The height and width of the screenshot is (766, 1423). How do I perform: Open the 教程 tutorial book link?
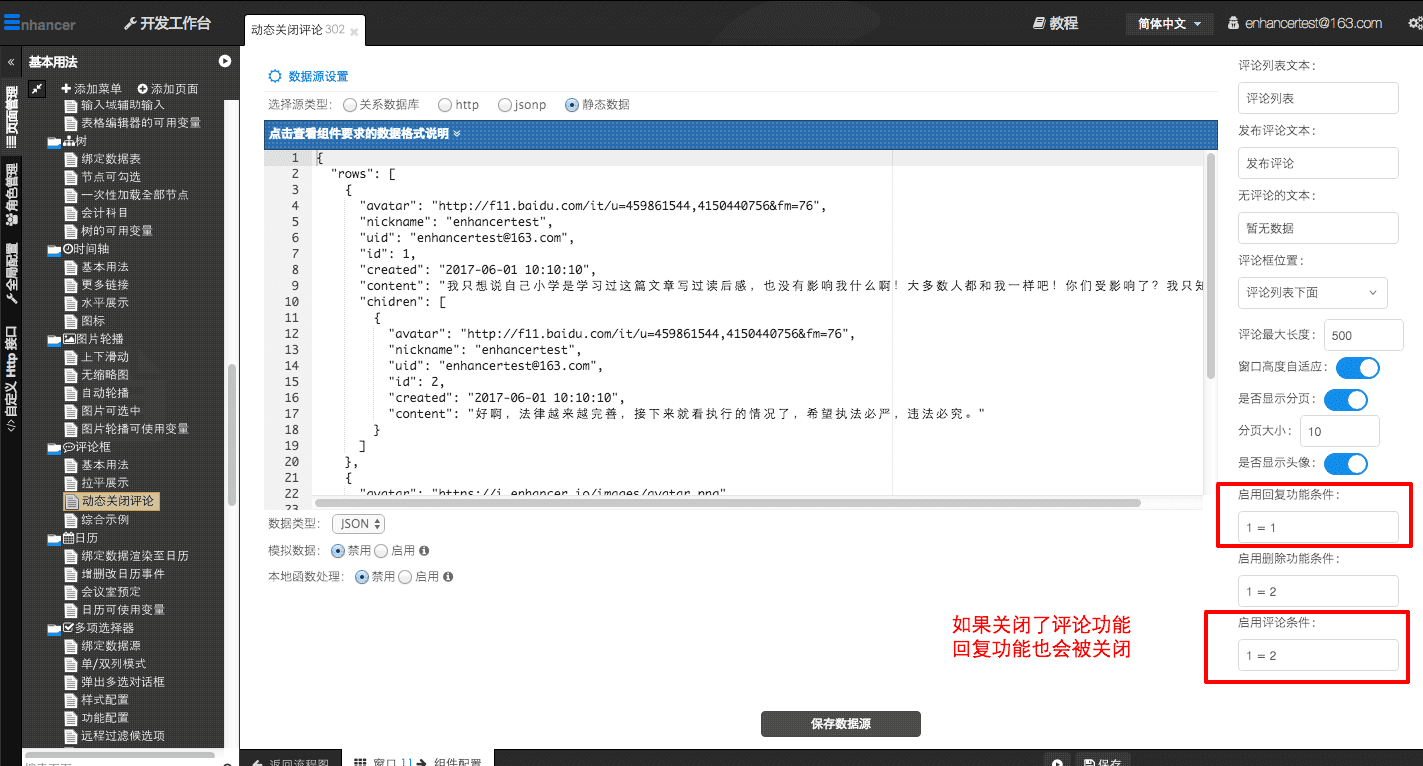(1055, 23)
